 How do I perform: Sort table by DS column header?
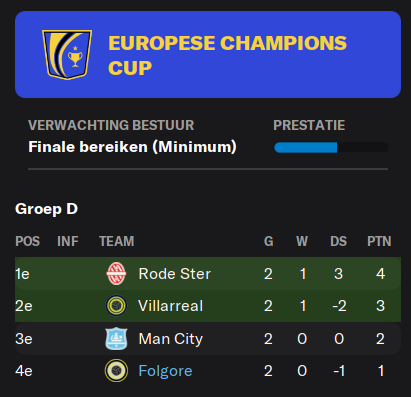(338, 241)
